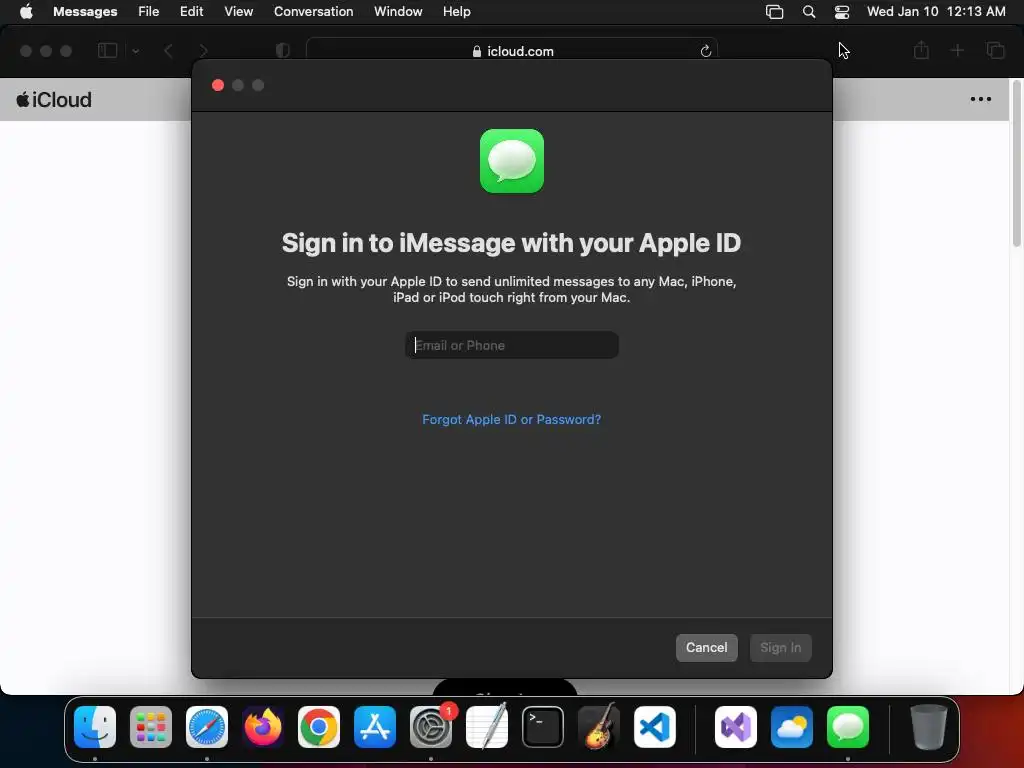Click the Safari privacy shield icon
The width and height of the screenshot is (1024, 768).
283,51
